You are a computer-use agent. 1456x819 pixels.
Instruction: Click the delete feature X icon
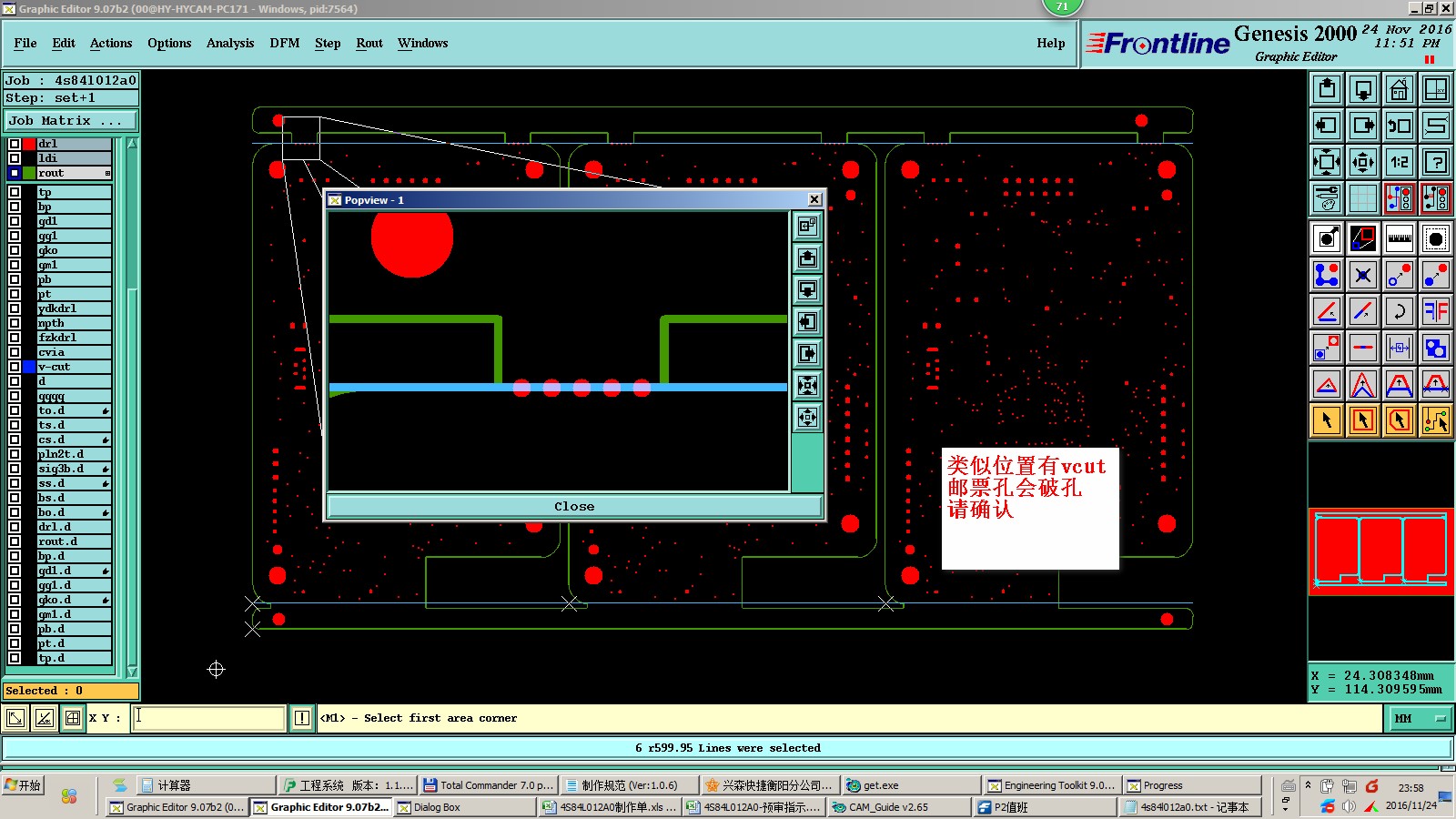[1363, 275]
